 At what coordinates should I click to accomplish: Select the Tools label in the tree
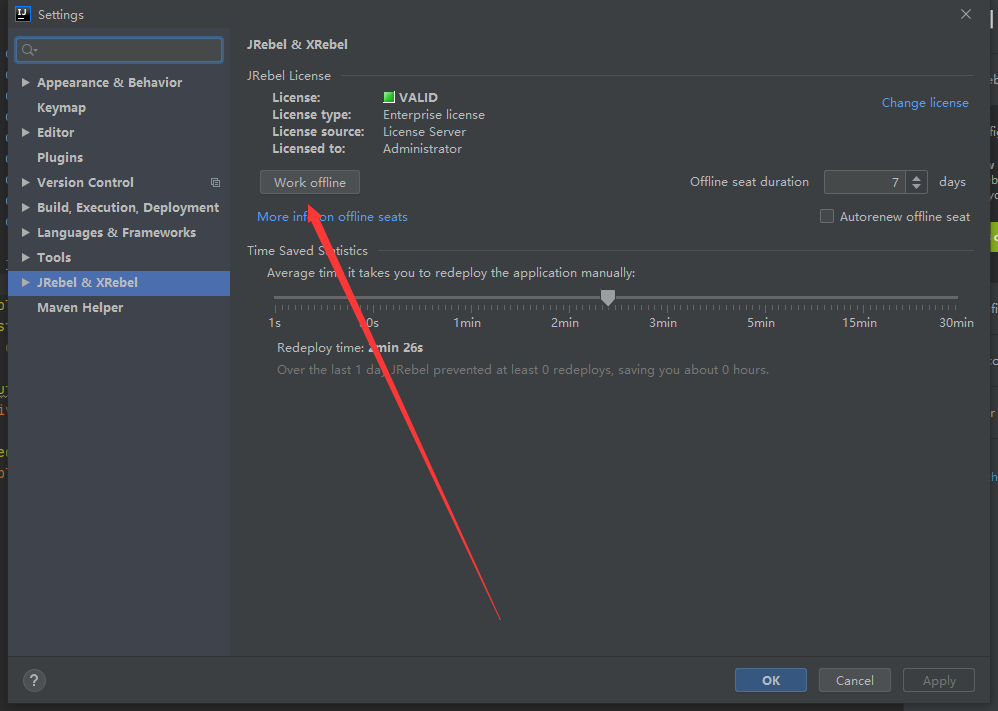[x=54, y=257]
